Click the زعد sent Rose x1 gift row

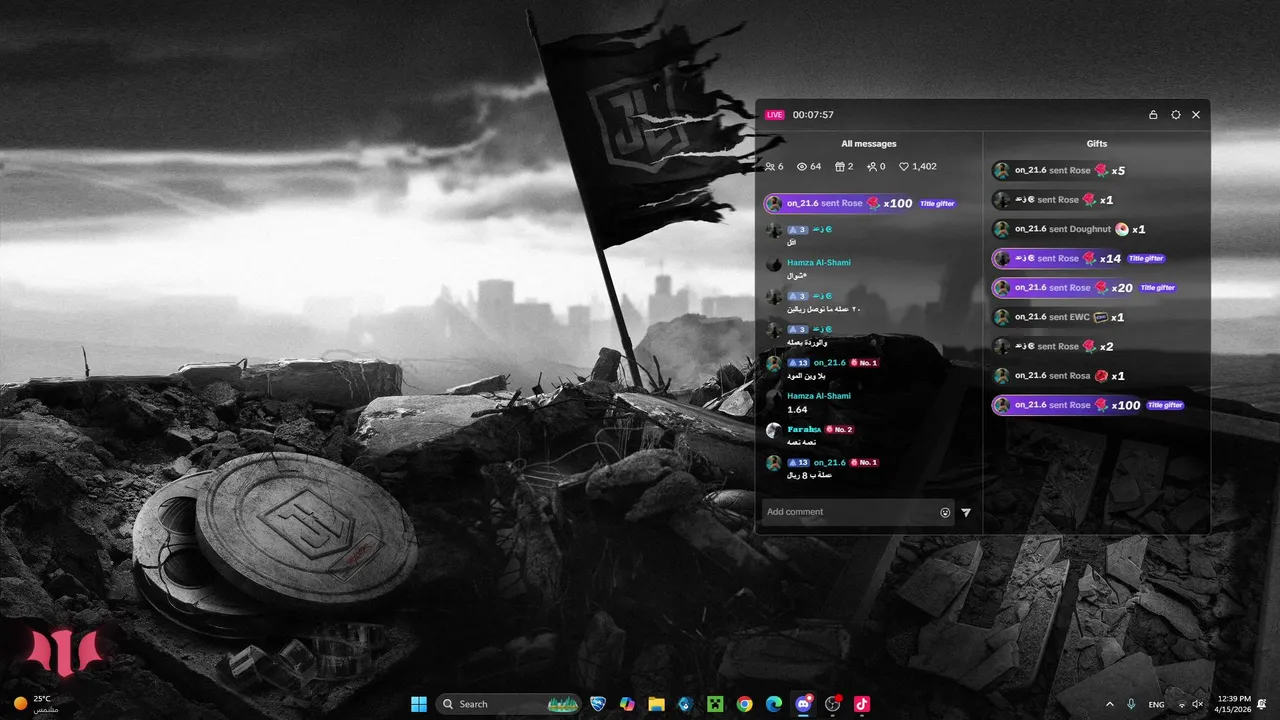(x=1053, y=200)
